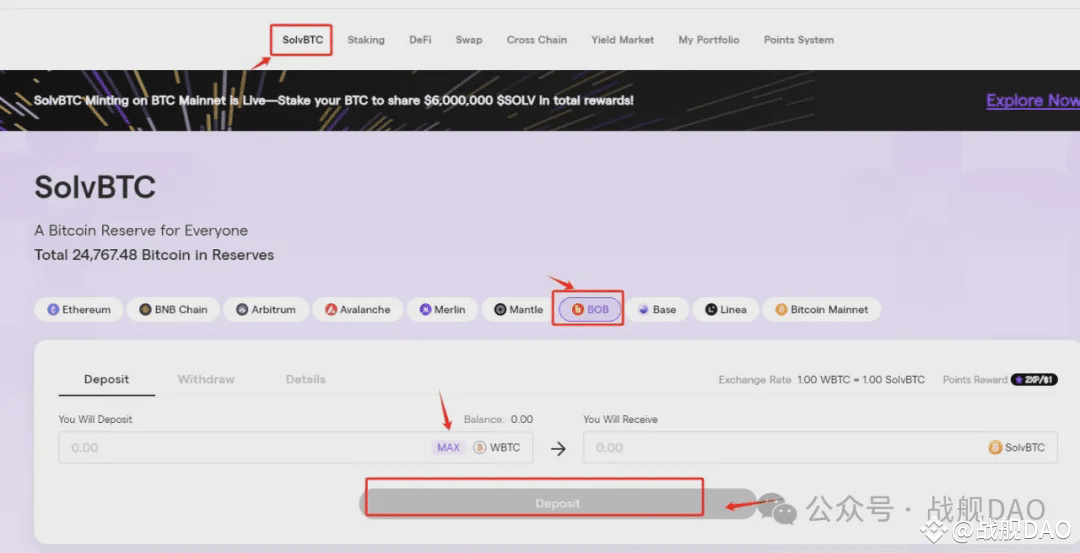Click the WBTC token label

point(505,448)
